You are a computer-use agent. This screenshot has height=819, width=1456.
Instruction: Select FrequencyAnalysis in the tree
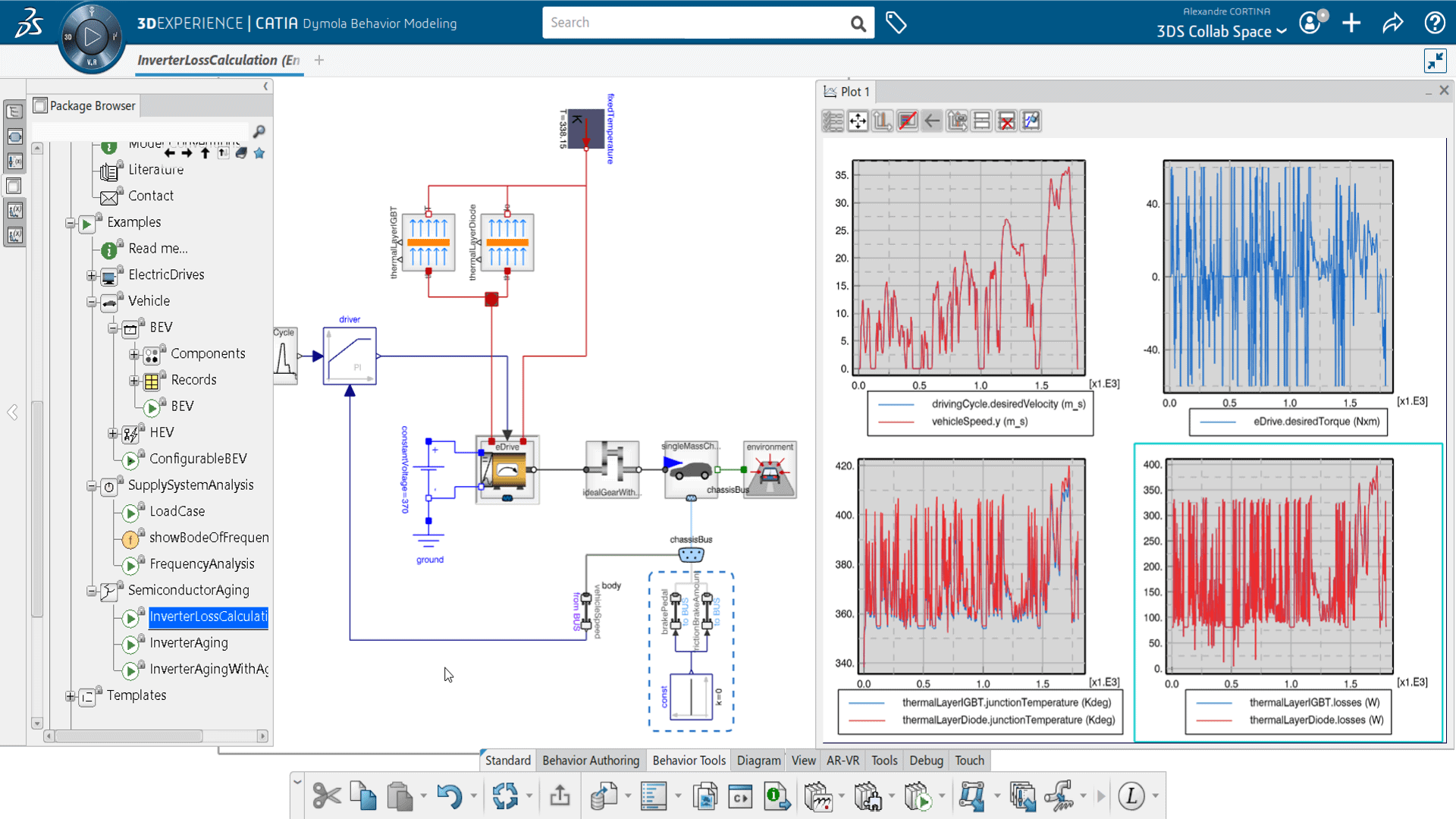click(x=202, y=564)
